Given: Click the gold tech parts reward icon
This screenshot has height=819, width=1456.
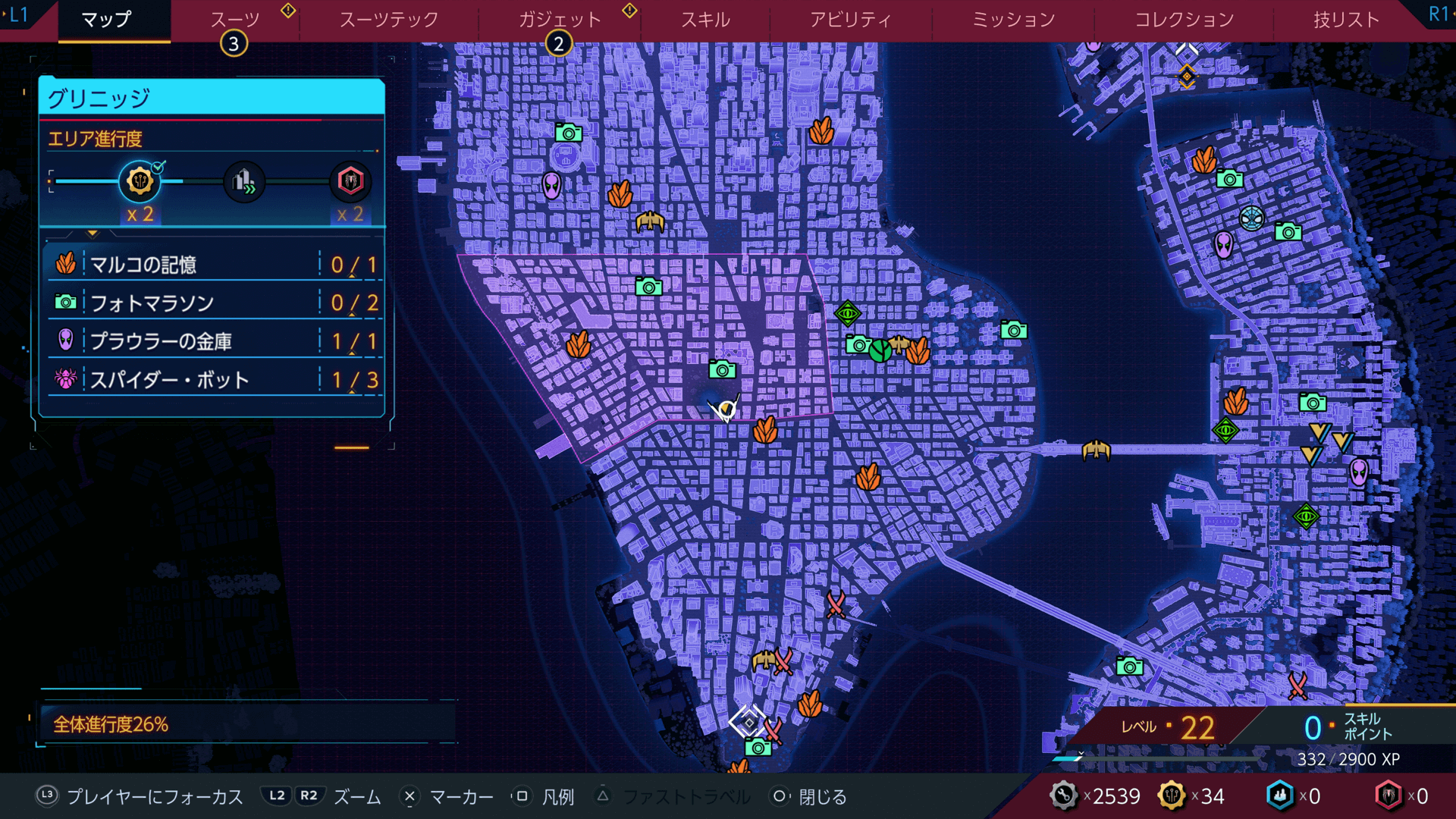Looking at the screenshot, I should point(140,181).
